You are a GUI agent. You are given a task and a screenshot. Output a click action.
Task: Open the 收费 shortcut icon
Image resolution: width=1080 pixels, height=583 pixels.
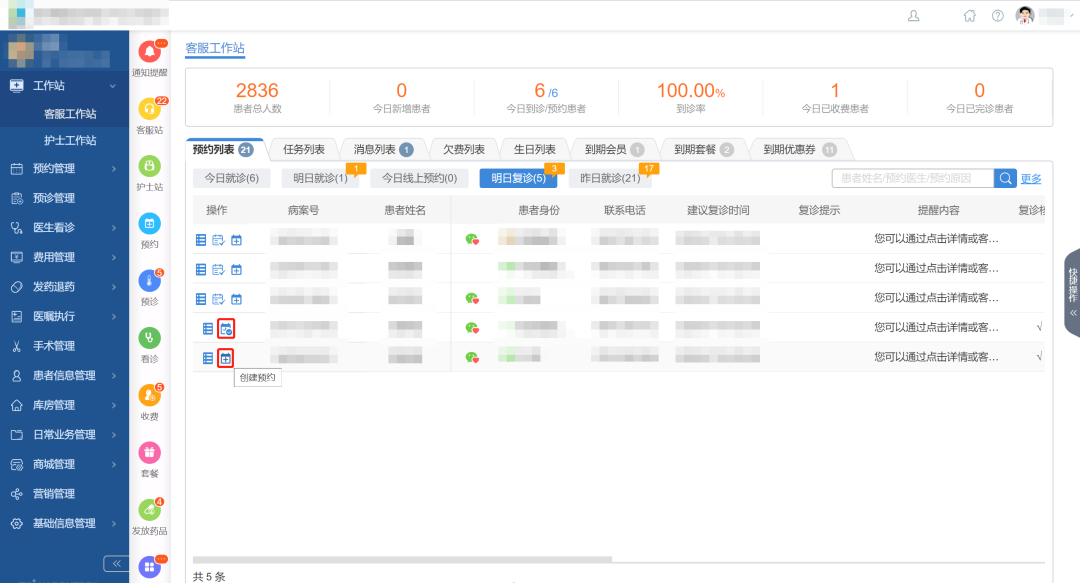149,396
